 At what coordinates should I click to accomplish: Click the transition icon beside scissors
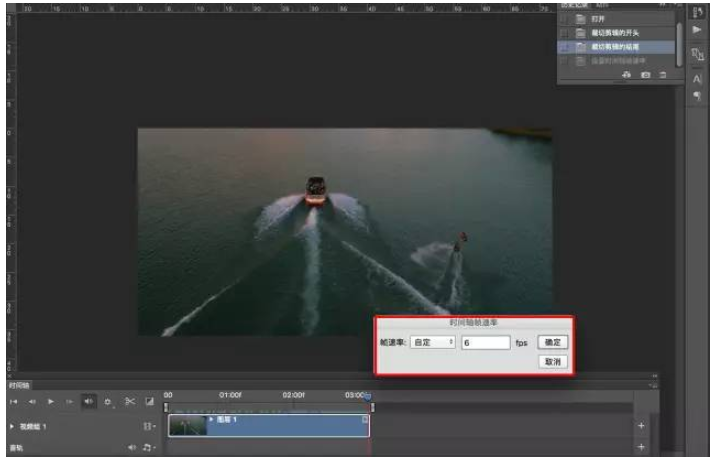149,401
